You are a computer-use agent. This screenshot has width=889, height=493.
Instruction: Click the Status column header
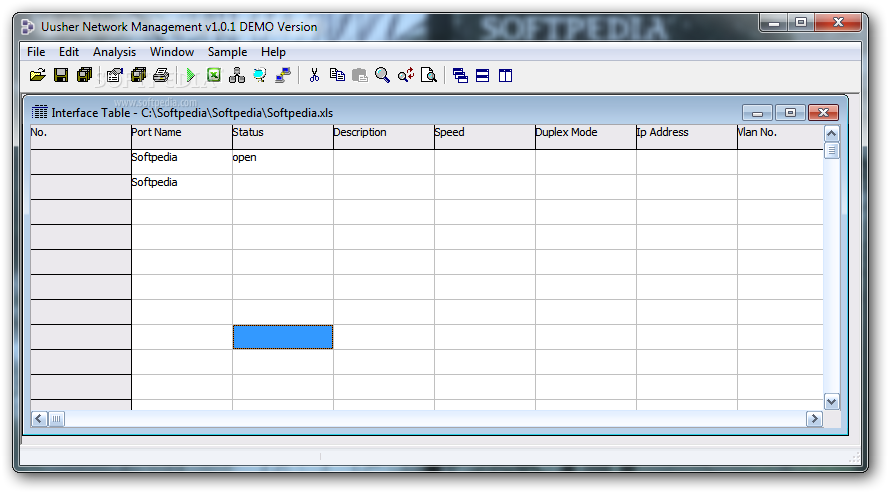pyautogui.click(x=283, y=137)
